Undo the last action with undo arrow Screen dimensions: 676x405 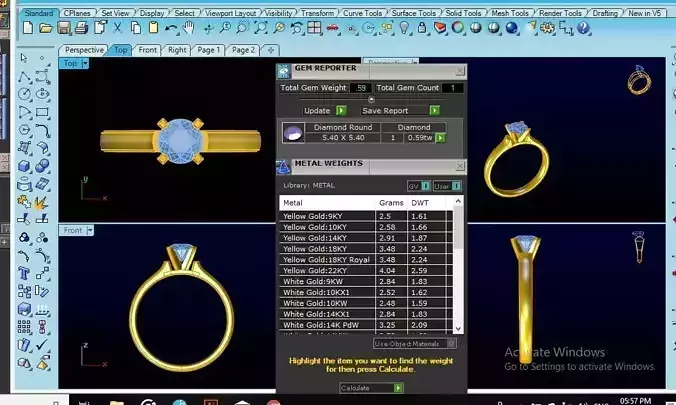click(171, 28)
